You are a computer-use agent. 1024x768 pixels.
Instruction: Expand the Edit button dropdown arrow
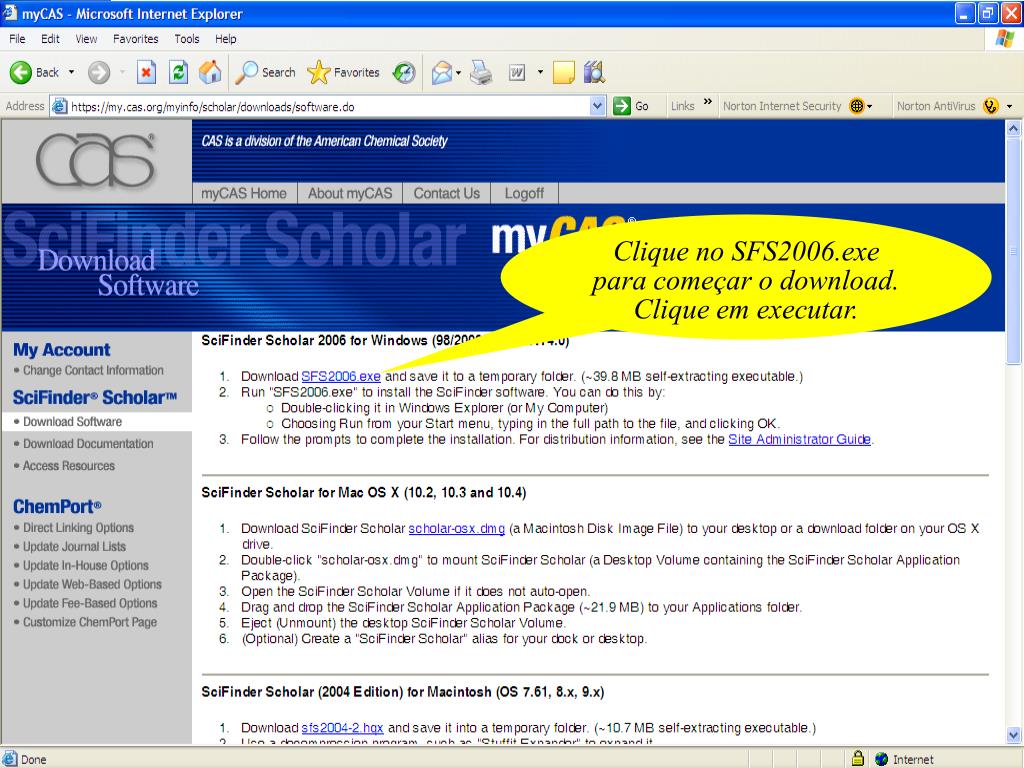540,72
